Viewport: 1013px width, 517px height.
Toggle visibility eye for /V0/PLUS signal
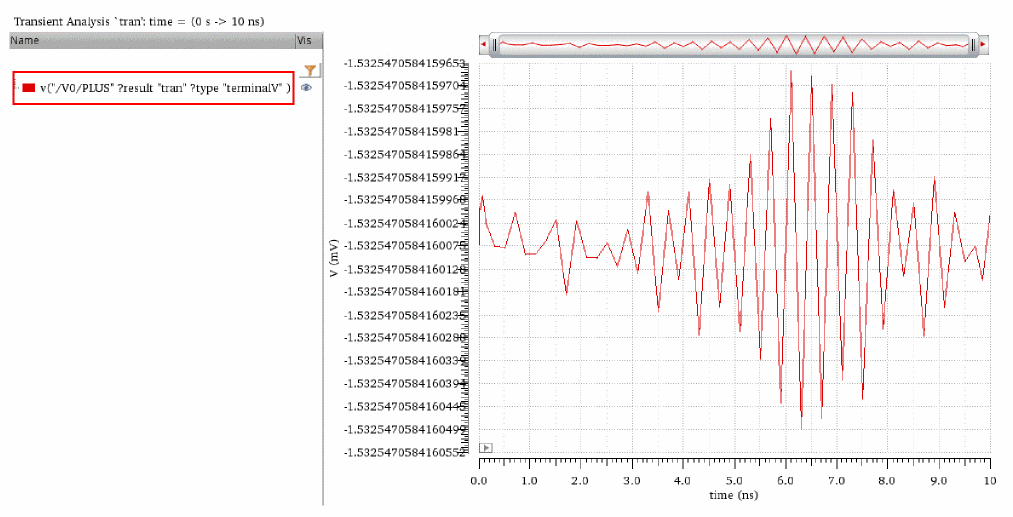click(x=306, y=88)
